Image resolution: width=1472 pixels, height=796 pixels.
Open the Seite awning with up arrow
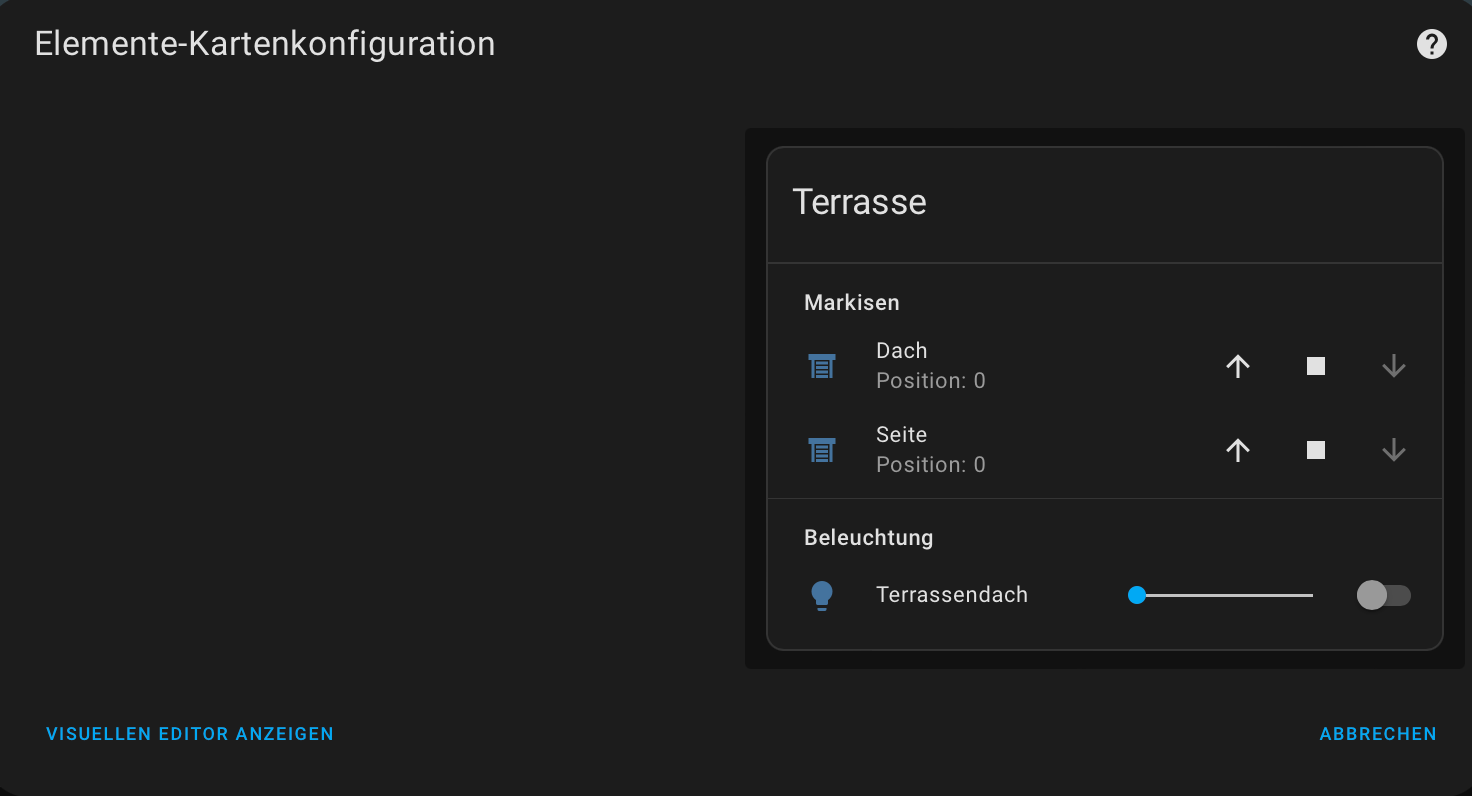pyautogui.click(x=1238, y=451)
